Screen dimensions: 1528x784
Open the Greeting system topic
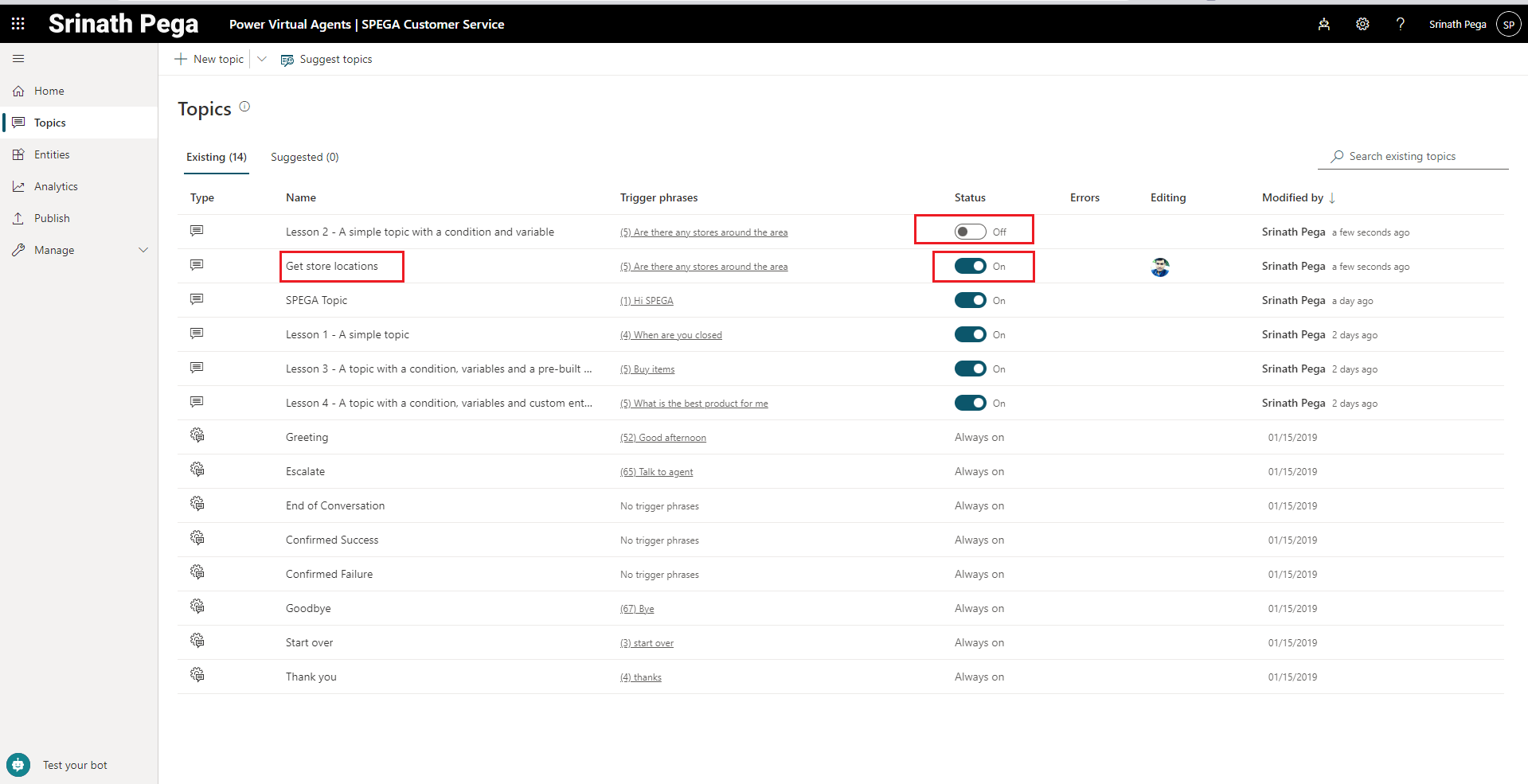pyautogui.click(x=307, y=437)
